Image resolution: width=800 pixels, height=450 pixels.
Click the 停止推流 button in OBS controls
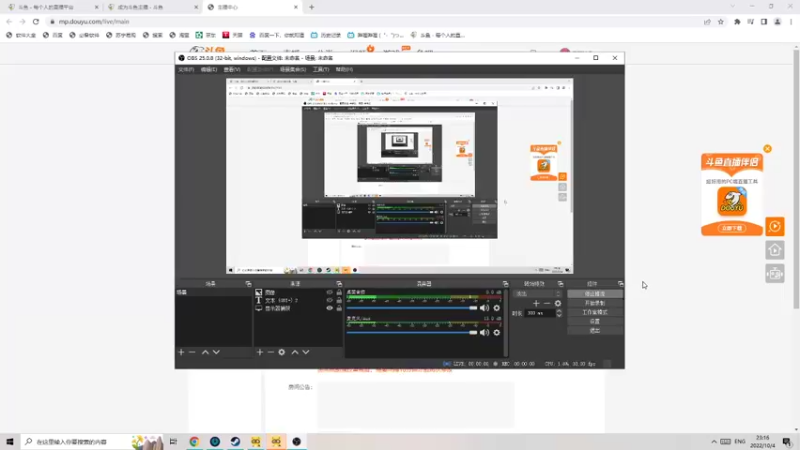point(595,294)
